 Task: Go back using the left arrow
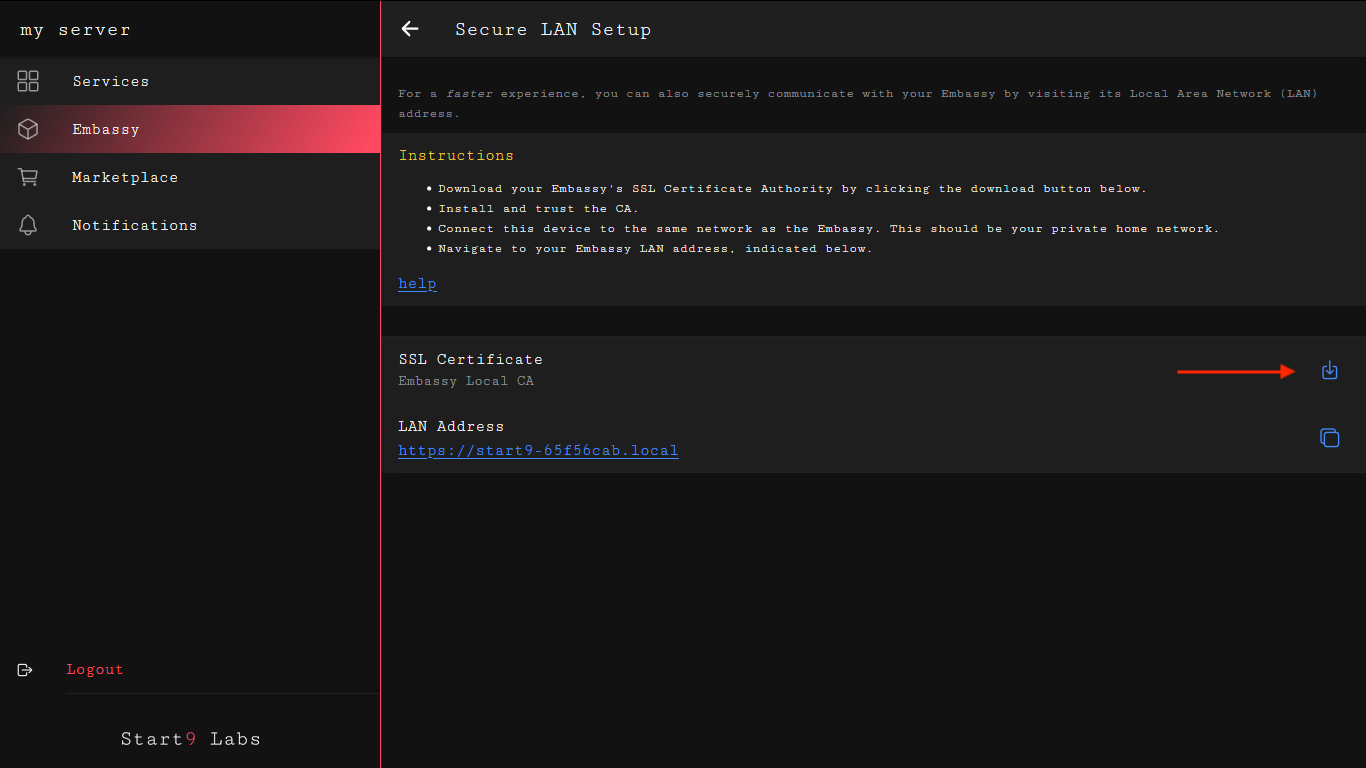pos(410,29)
